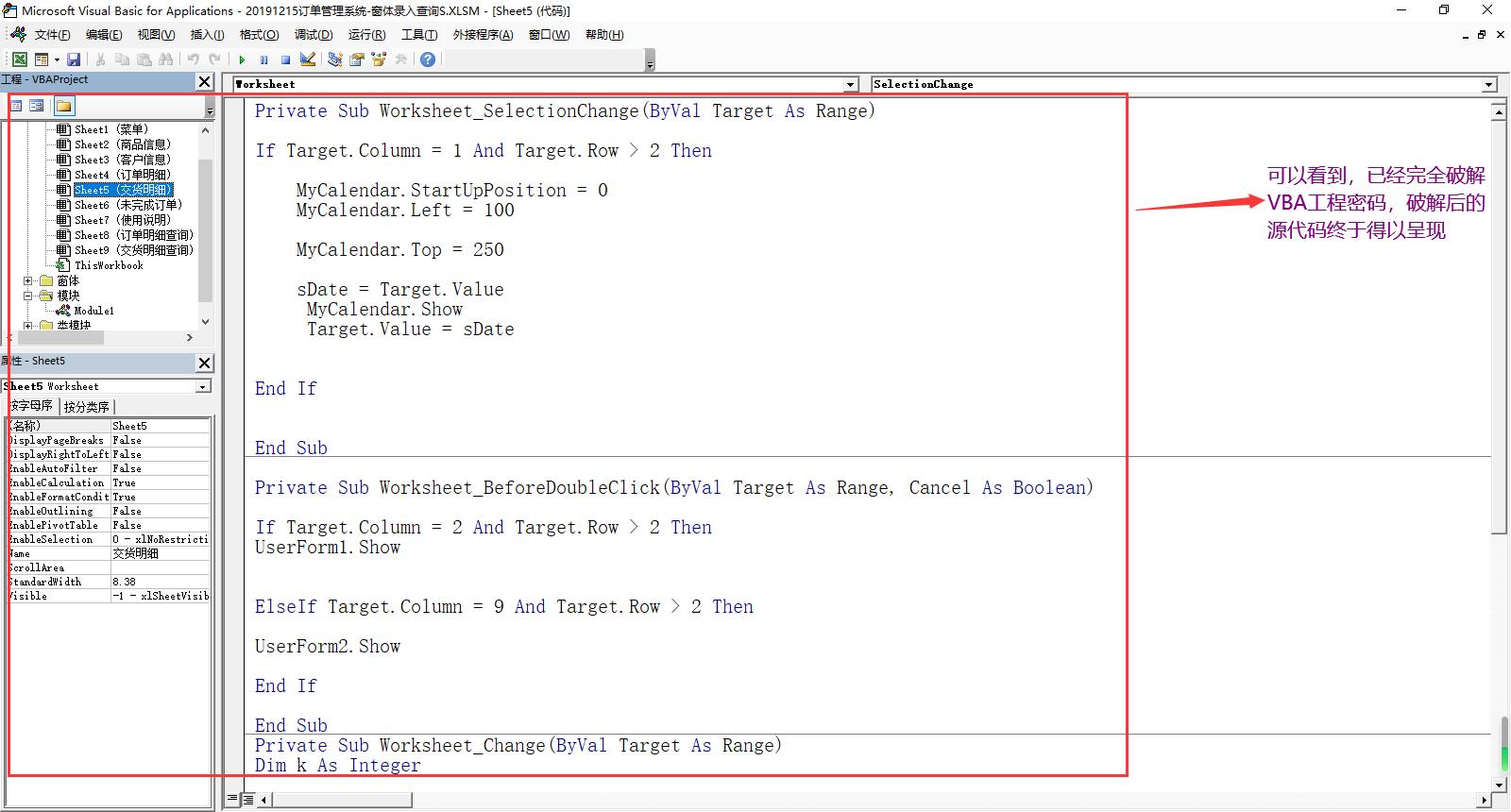1511x812 pixels.
Task: Switch to the 按分类序 properties tab
Action: pos(87,407)
